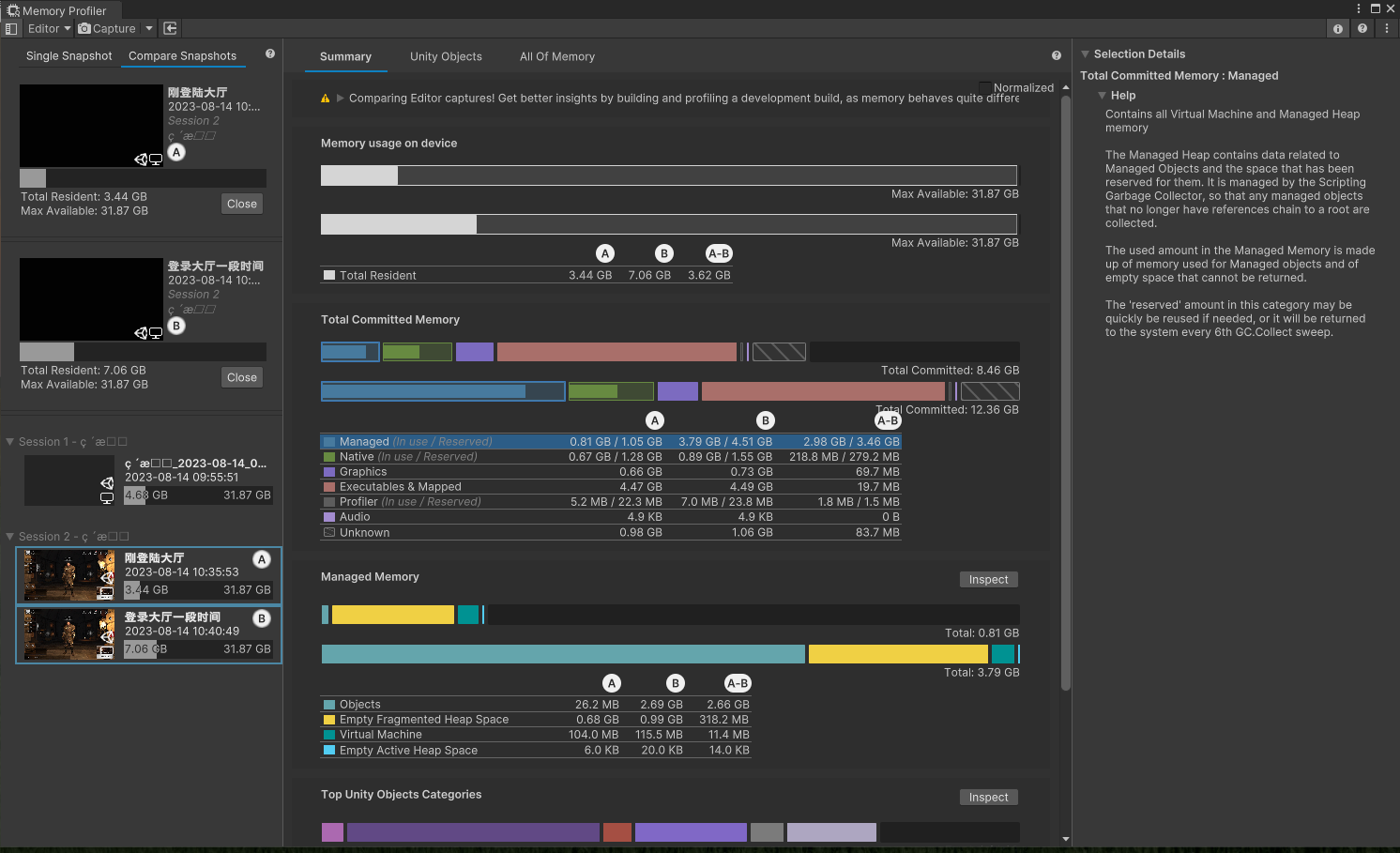This screenshot has height=853, width=1400.
Task: Collapse the Help foldout
Action: tap(1103, 96)
